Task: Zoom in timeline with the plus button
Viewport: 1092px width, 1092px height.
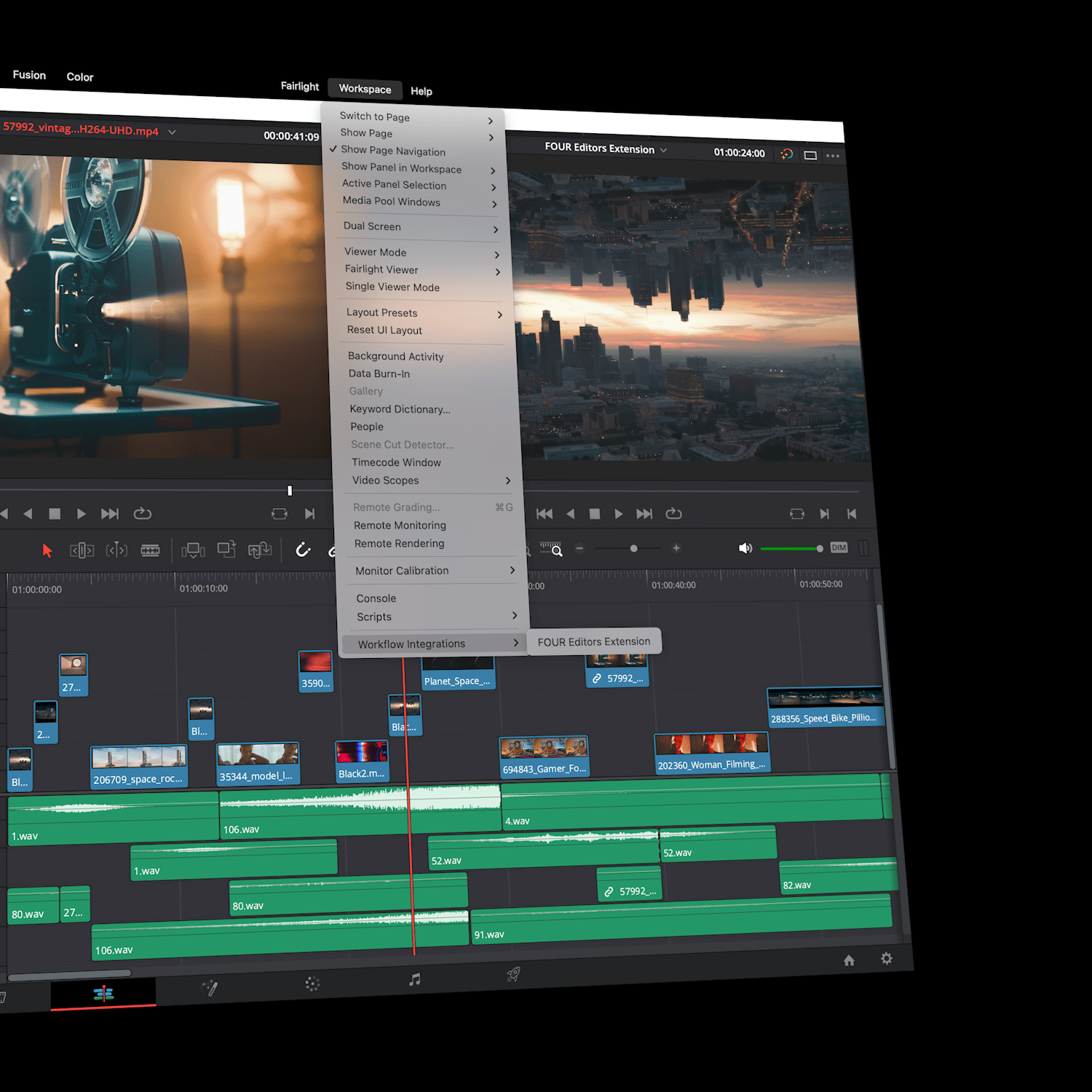Action: 676,548
